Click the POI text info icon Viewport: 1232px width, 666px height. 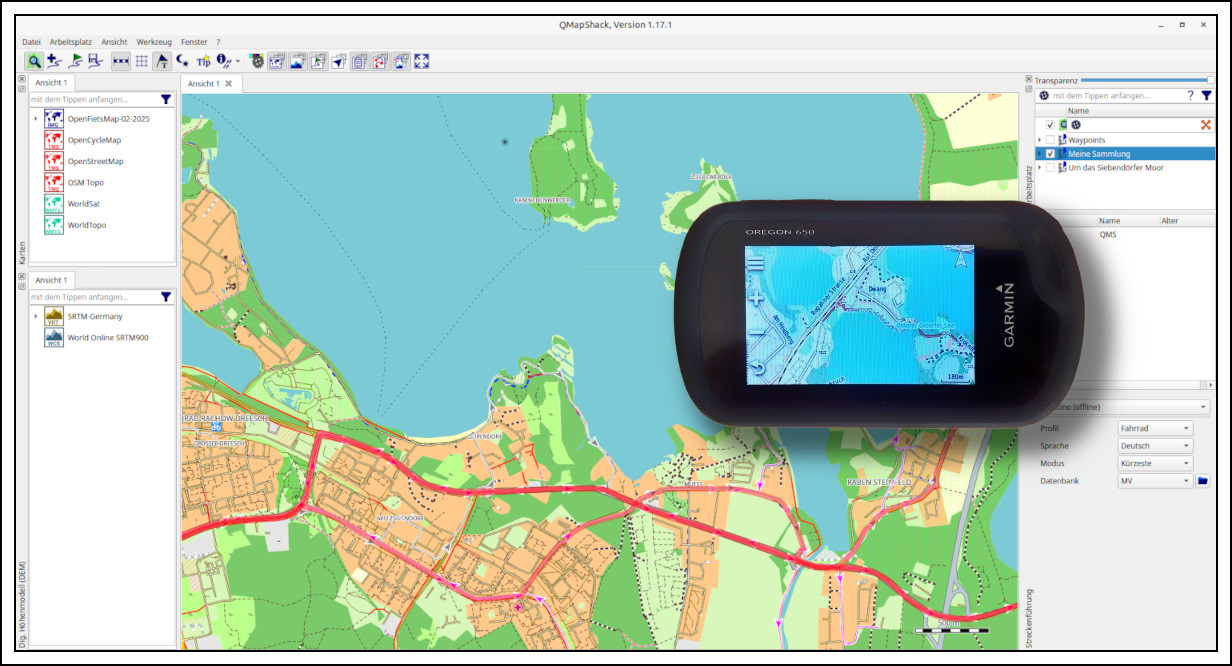click(224, 61)
